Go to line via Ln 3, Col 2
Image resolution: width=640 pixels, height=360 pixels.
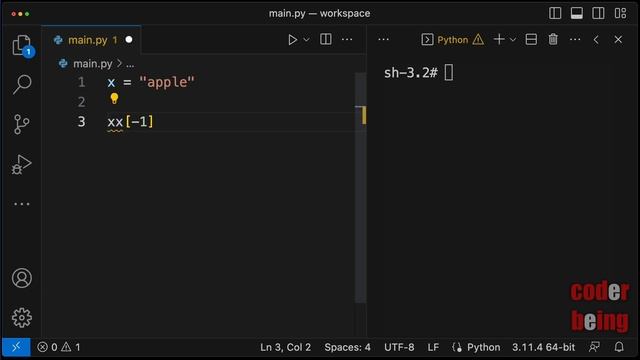[285, 347]
